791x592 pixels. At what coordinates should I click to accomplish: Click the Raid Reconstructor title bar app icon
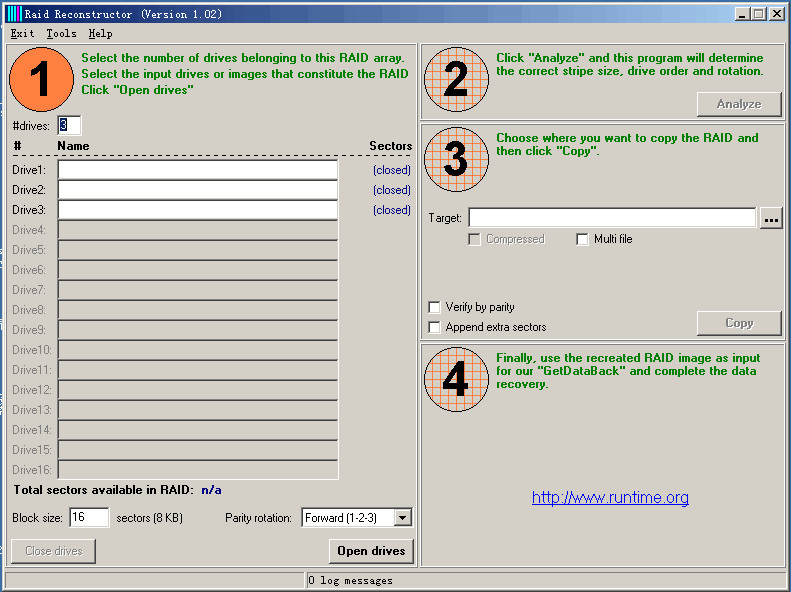click(x=14, y=14)
